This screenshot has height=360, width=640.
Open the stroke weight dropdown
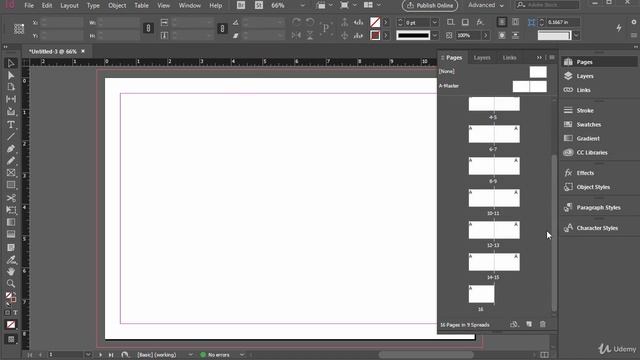coord(435,22)
